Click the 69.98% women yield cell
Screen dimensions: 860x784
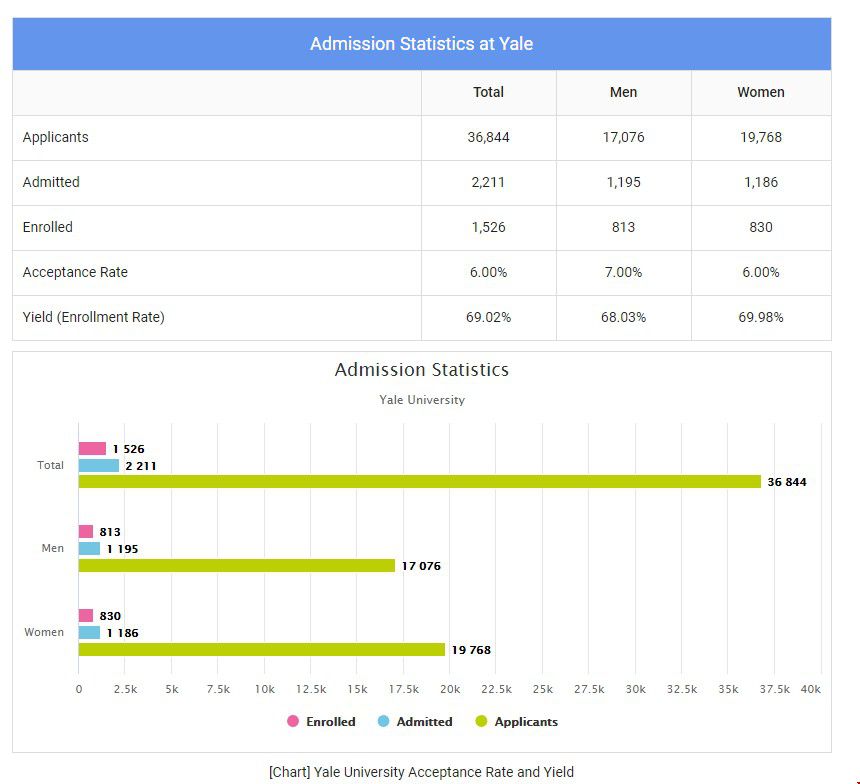coord(761,317)
